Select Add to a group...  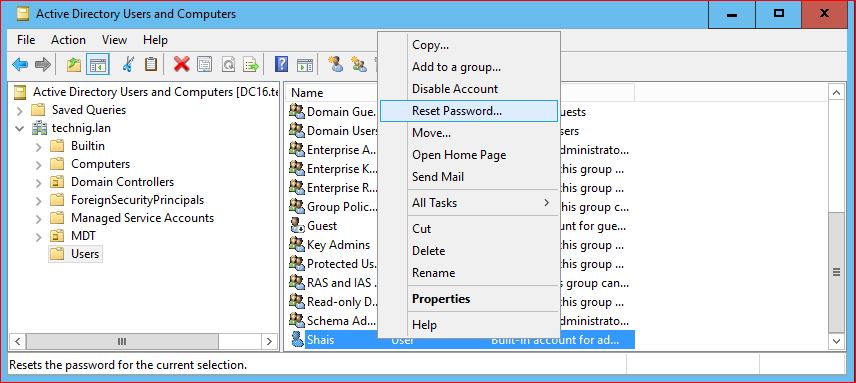469,67
